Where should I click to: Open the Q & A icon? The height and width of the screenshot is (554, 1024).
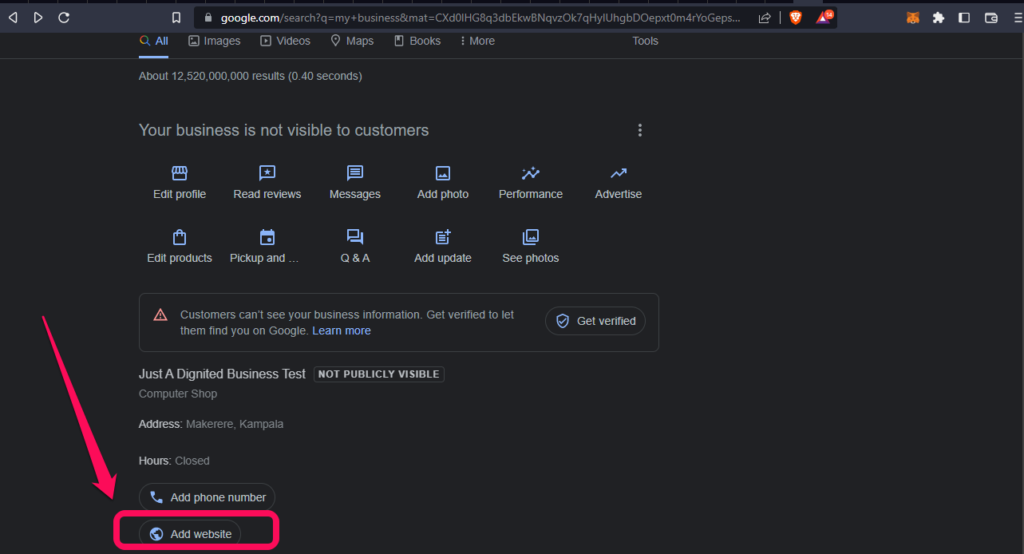pyautogui.click(x=355, y=236)
